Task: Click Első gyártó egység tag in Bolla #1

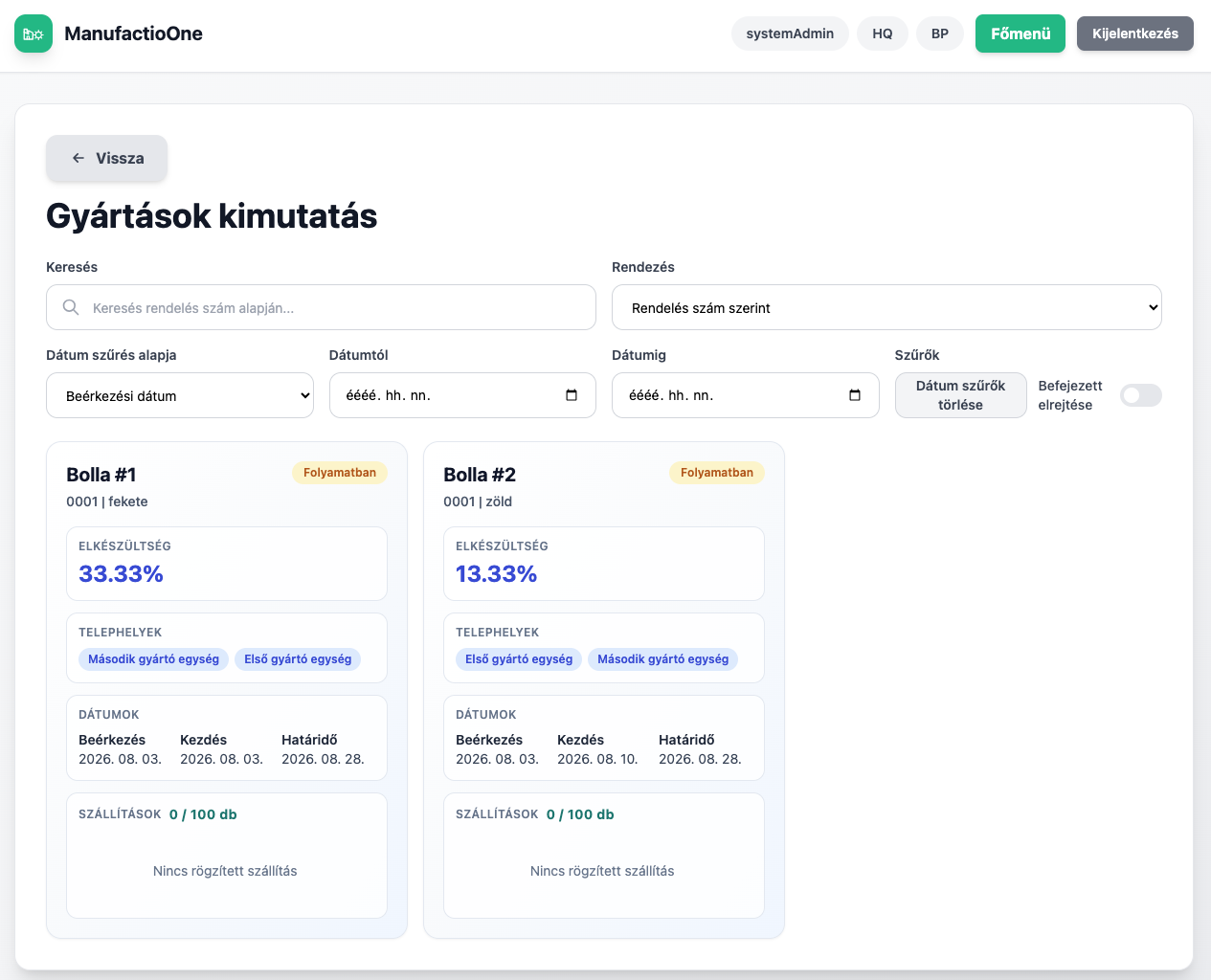Action: coord(298,659)
